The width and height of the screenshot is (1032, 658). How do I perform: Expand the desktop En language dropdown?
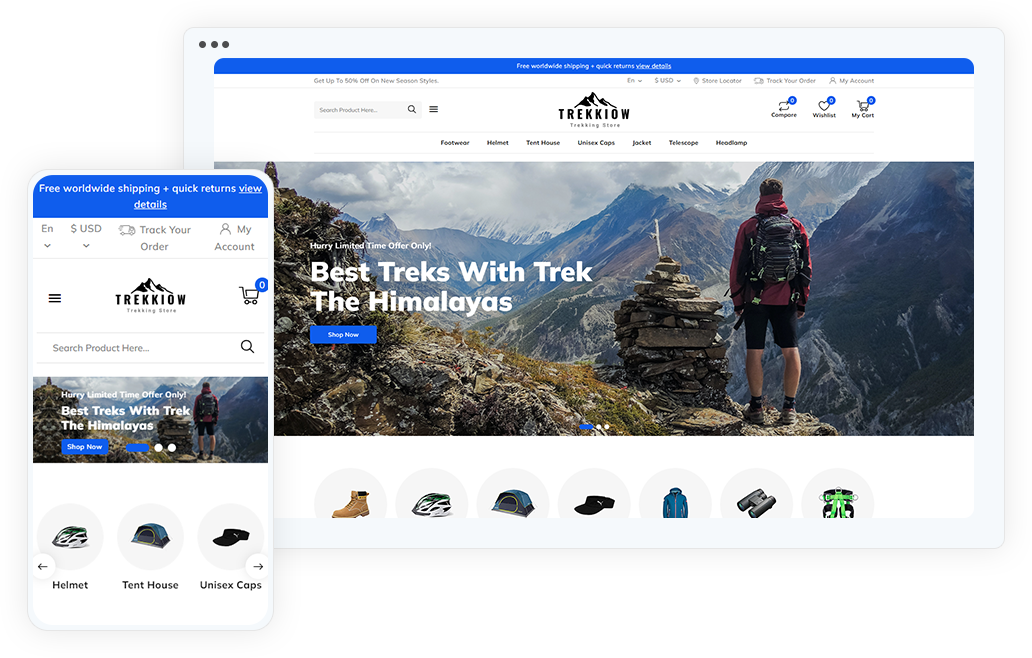tap(634, 81)
